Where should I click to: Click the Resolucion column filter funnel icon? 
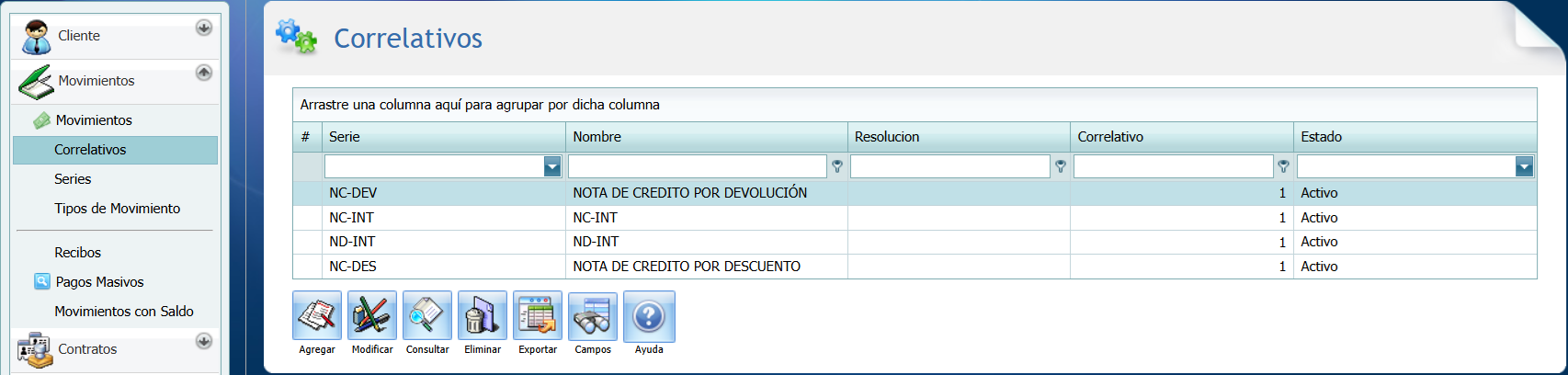(x=1061, y=166)
